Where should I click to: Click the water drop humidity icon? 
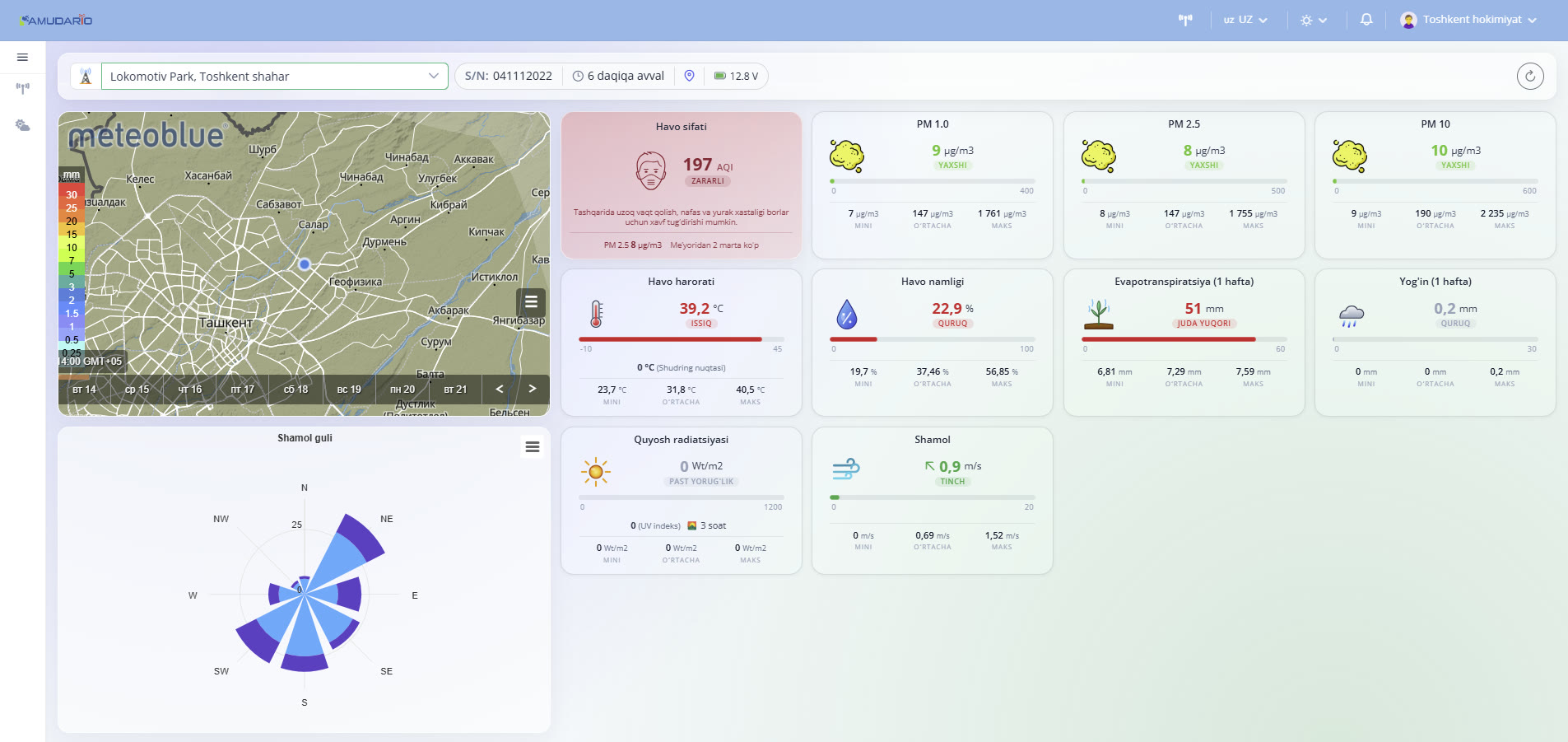[847, 314]
